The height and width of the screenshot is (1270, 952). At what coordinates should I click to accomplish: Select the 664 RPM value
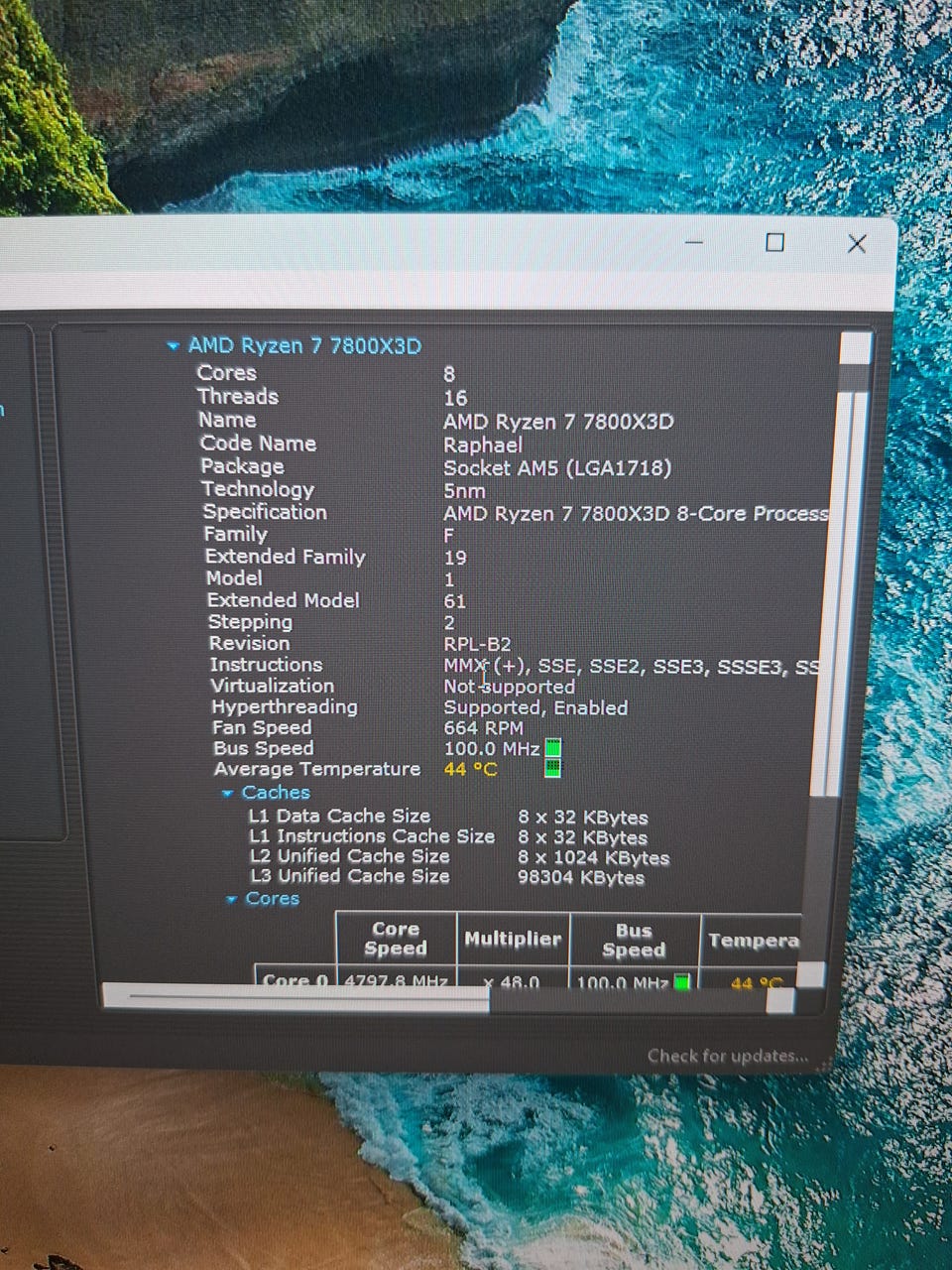pyautogui.click(x=483, y=728)
